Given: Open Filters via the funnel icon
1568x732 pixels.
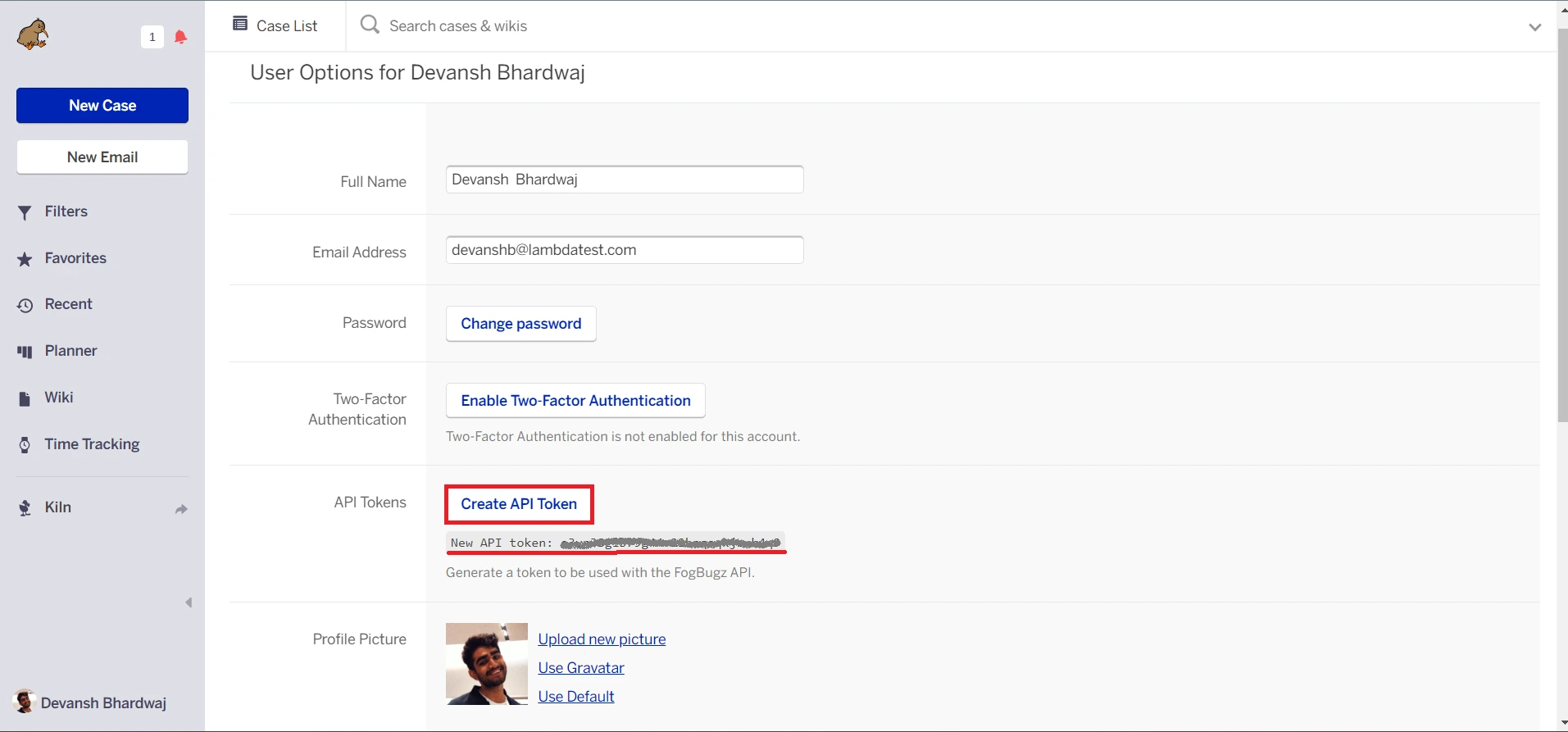Looking at the screenshot, I should [25, 212].
